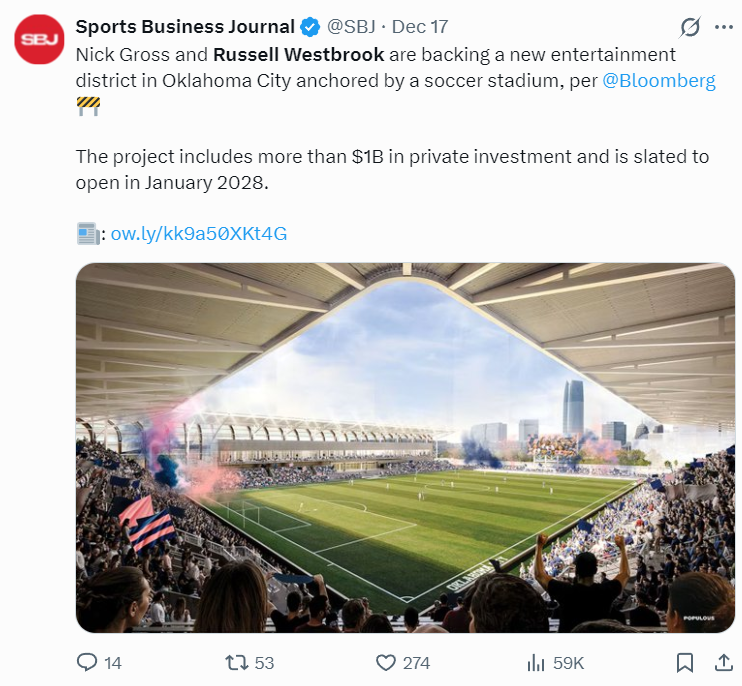
Task: Click the reply speech bubble icon
Action: [87, 662]
